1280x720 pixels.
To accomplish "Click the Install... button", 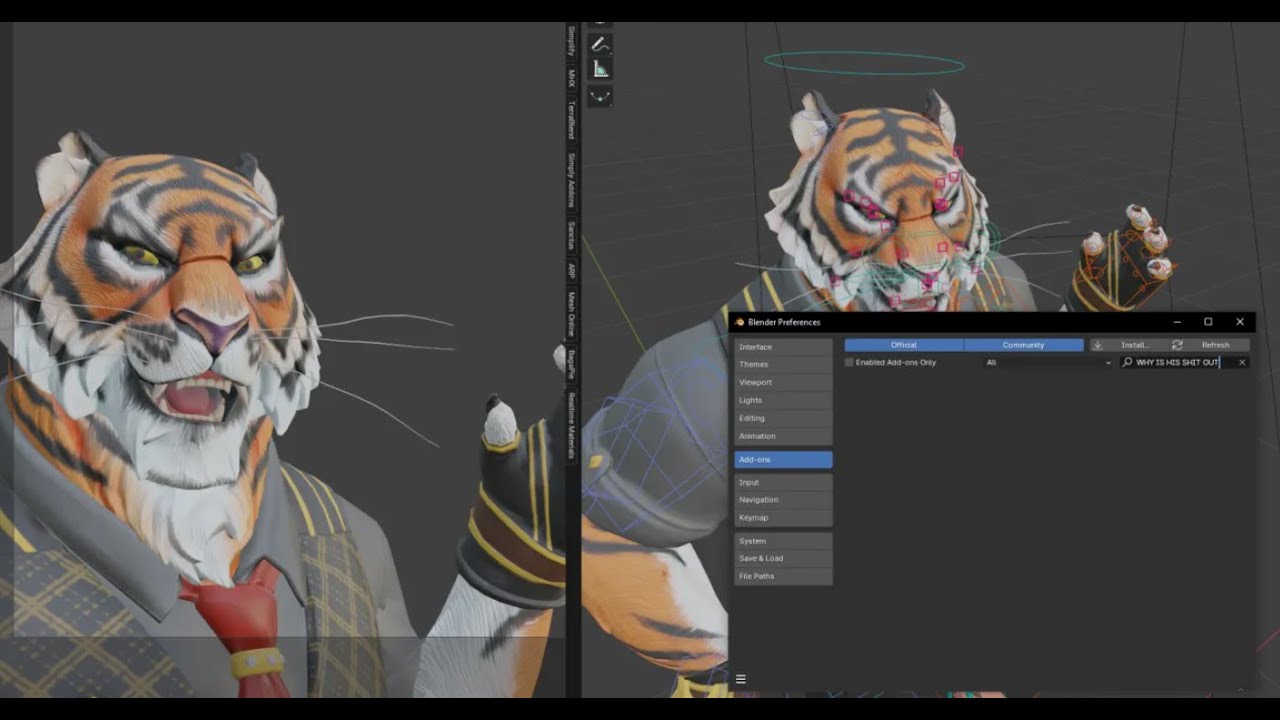I will (1127, 345).
